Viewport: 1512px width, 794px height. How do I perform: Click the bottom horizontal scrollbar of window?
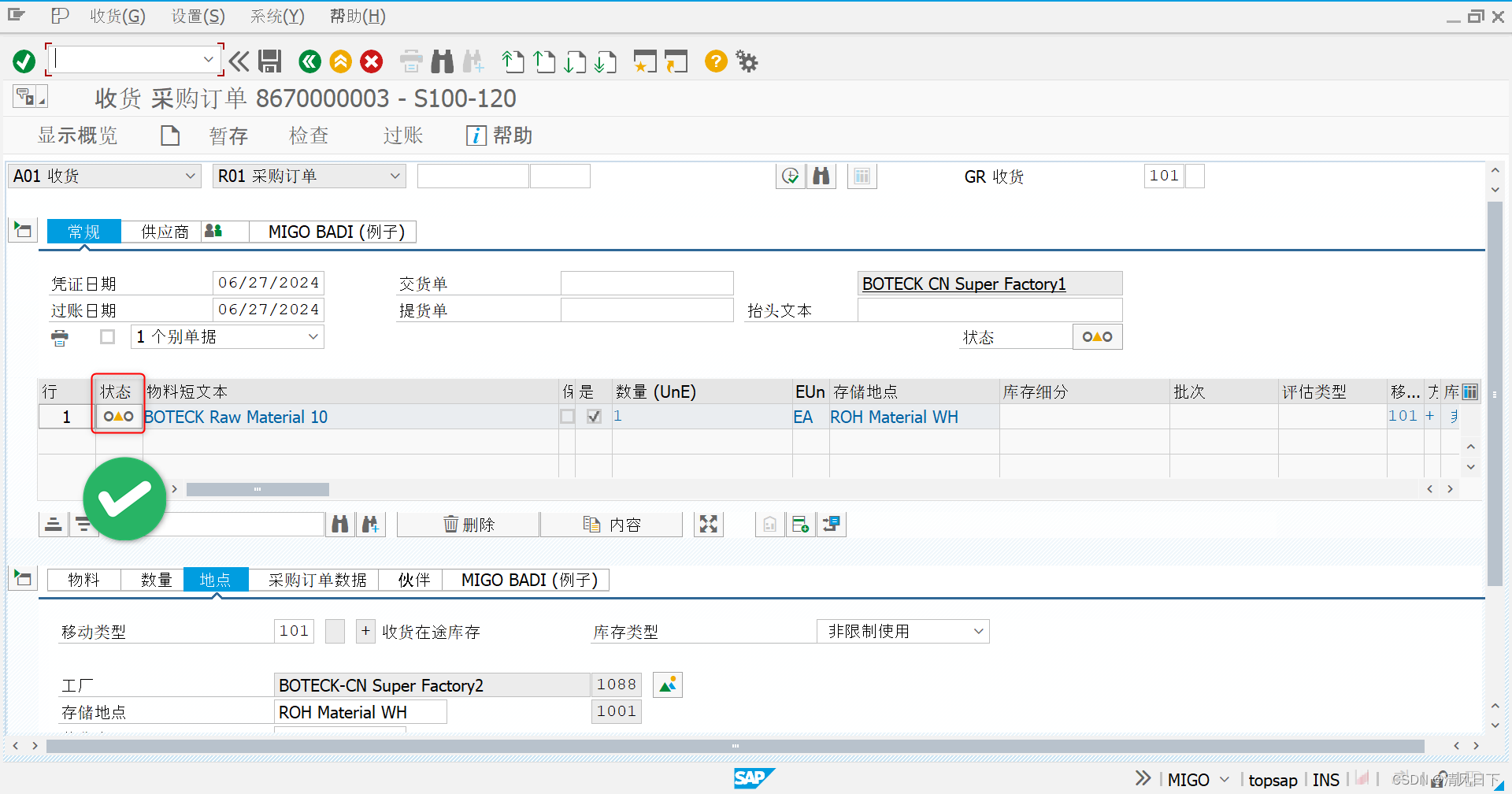(735, 745)
